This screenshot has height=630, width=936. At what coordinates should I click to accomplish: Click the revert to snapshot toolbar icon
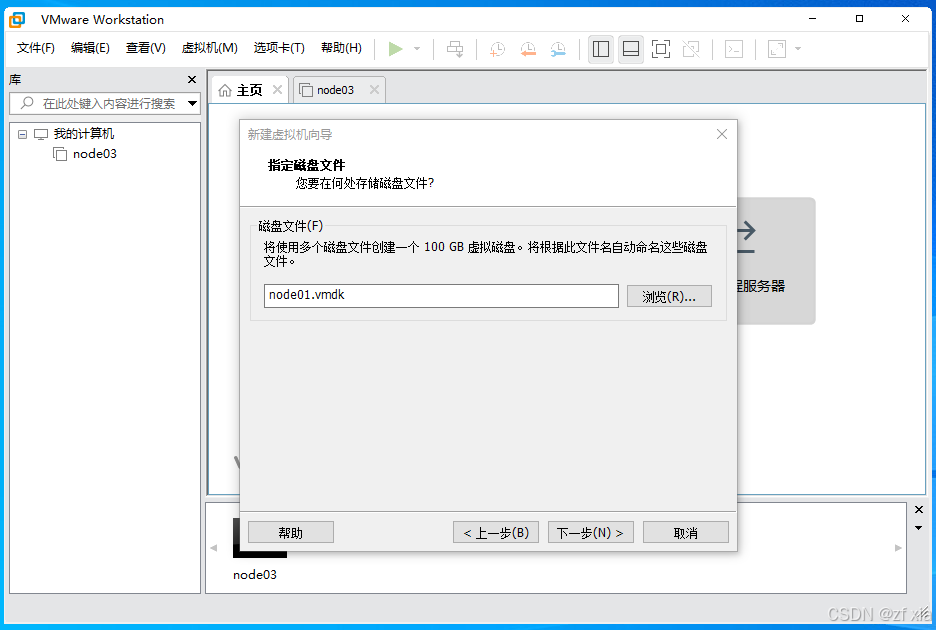pyautogui.click(x=528, y=48)
